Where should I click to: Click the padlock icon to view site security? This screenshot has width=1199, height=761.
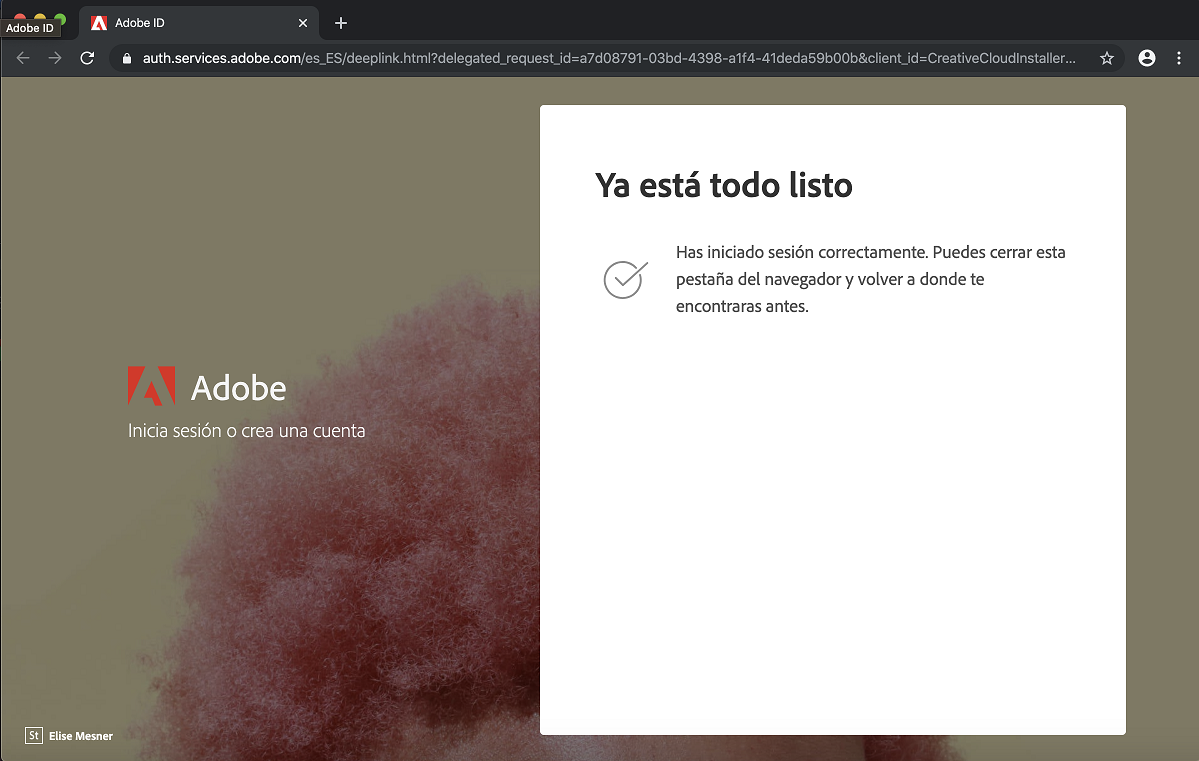click(x=126, y=58)
